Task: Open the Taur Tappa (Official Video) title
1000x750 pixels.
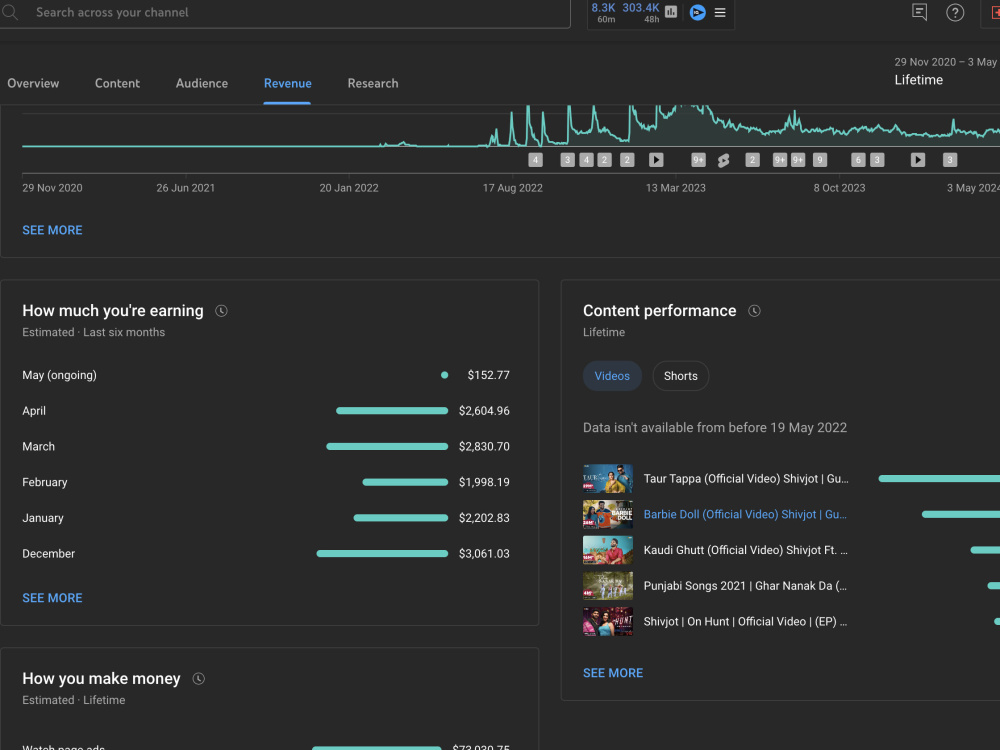Action: (746, 478)
